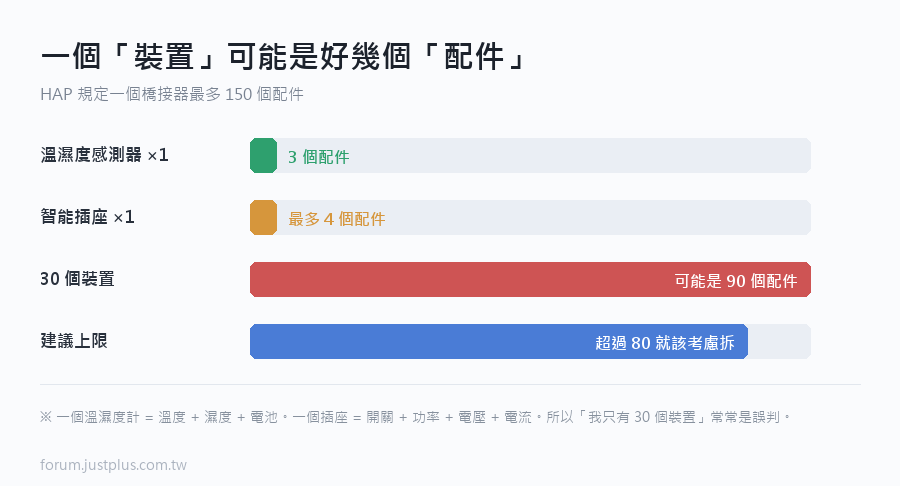Viewport: 900px width, 486px height.
Task: Click the 最多 4 個配件 orange text label
Action: (337, 219)
